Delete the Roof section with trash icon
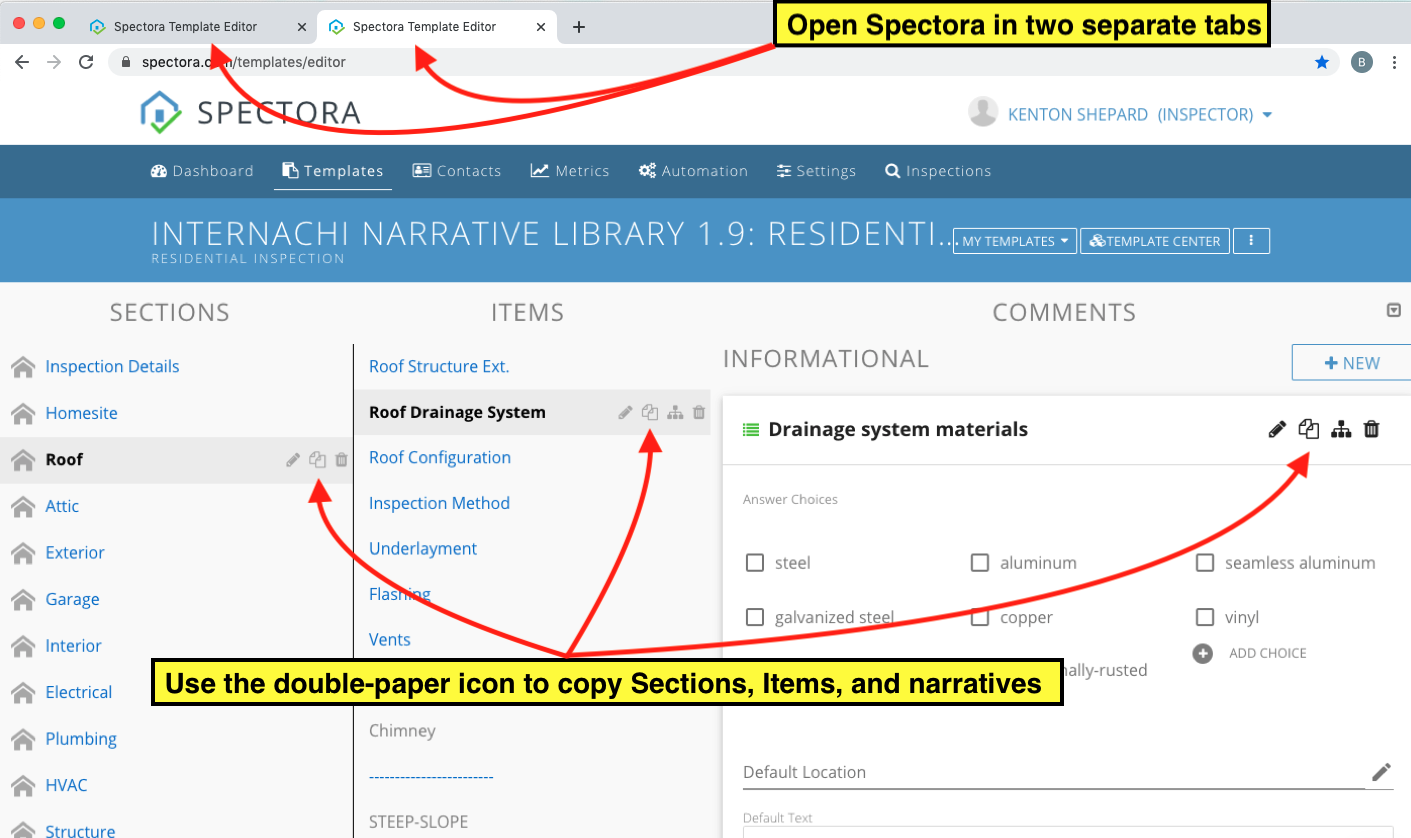The image size is (1411, 838). point(341,460)
